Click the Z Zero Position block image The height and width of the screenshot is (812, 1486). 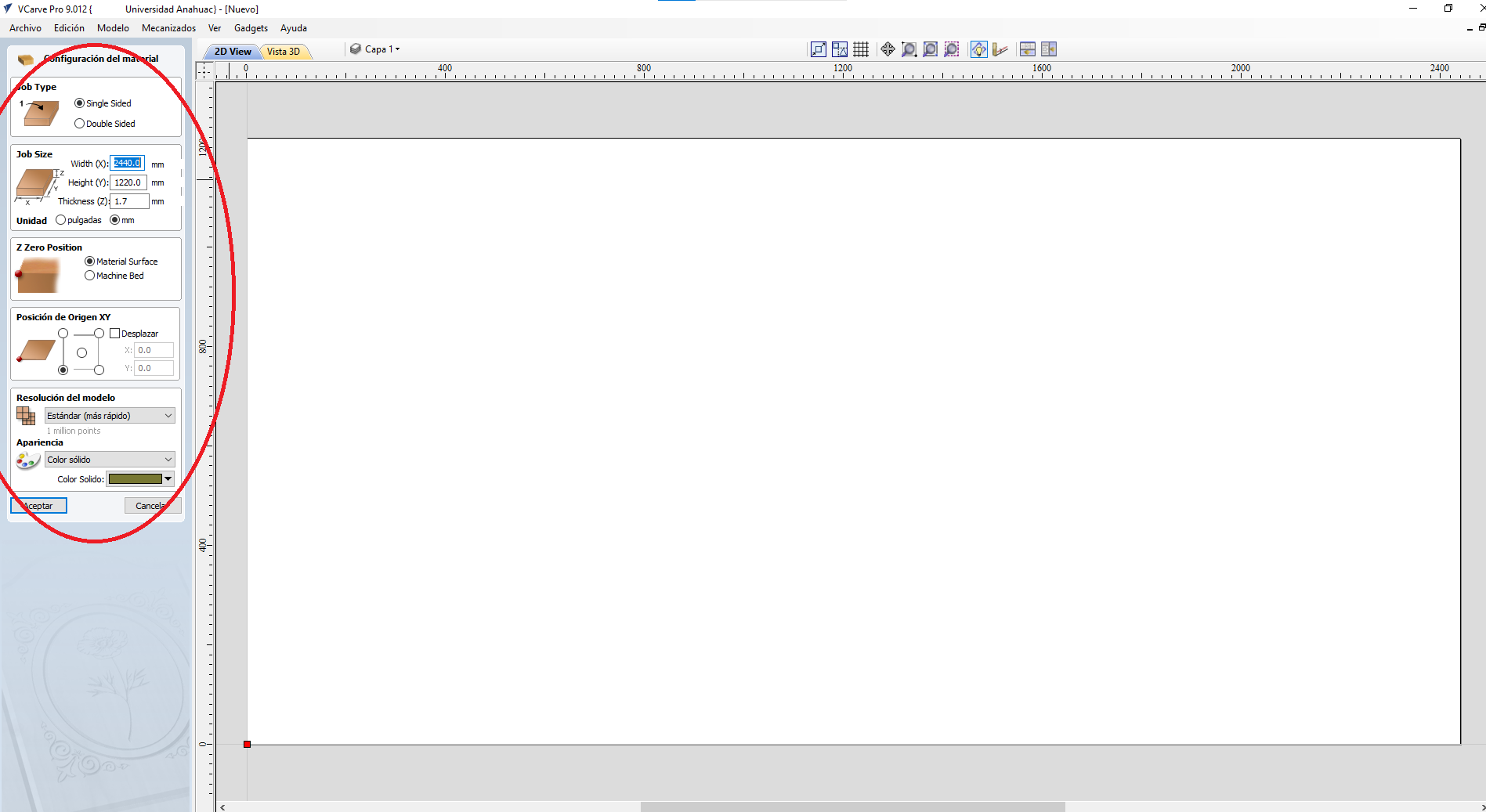pos(38,276)
